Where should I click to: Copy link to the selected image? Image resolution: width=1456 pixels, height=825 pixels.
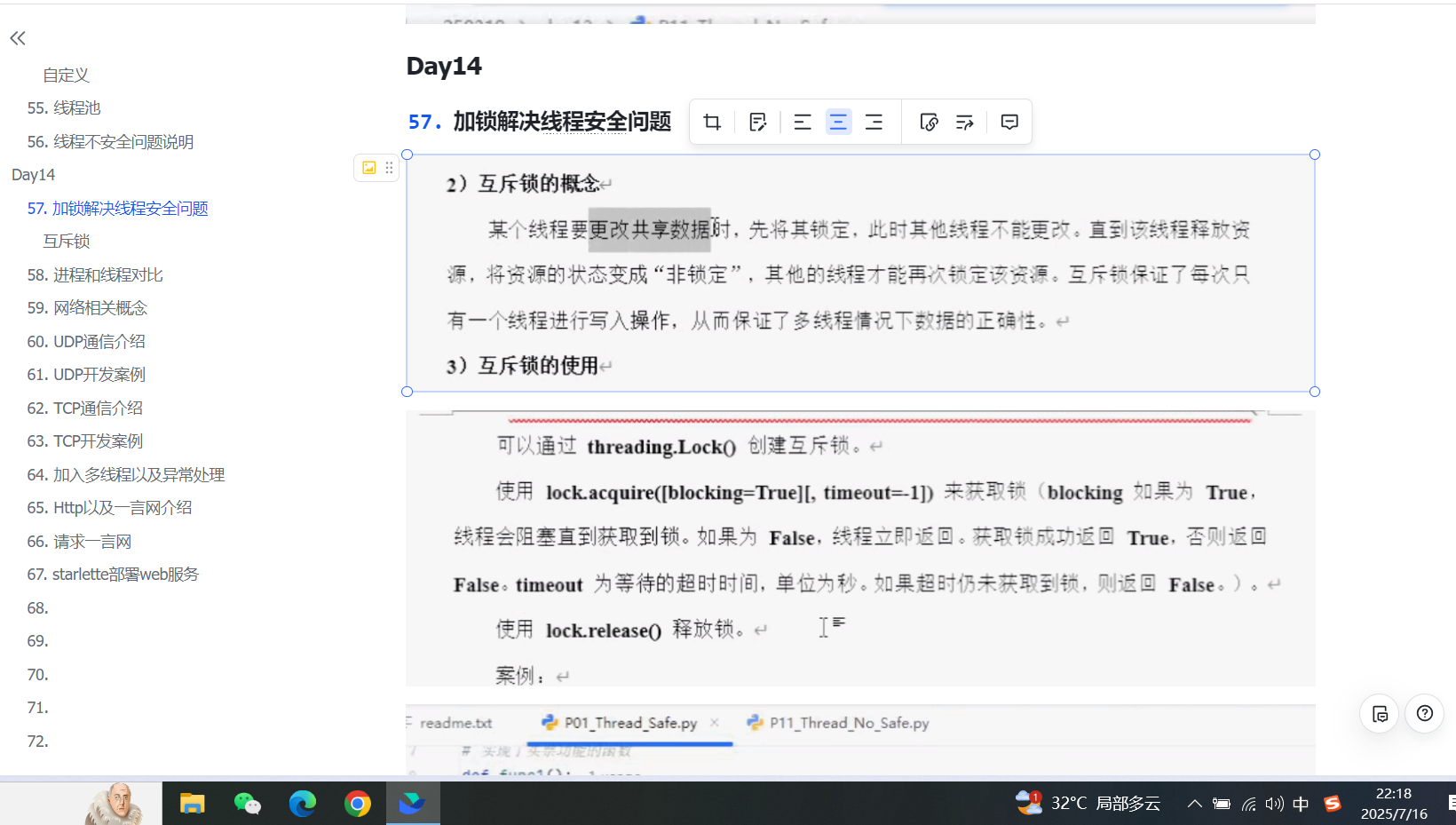[929, 122]
